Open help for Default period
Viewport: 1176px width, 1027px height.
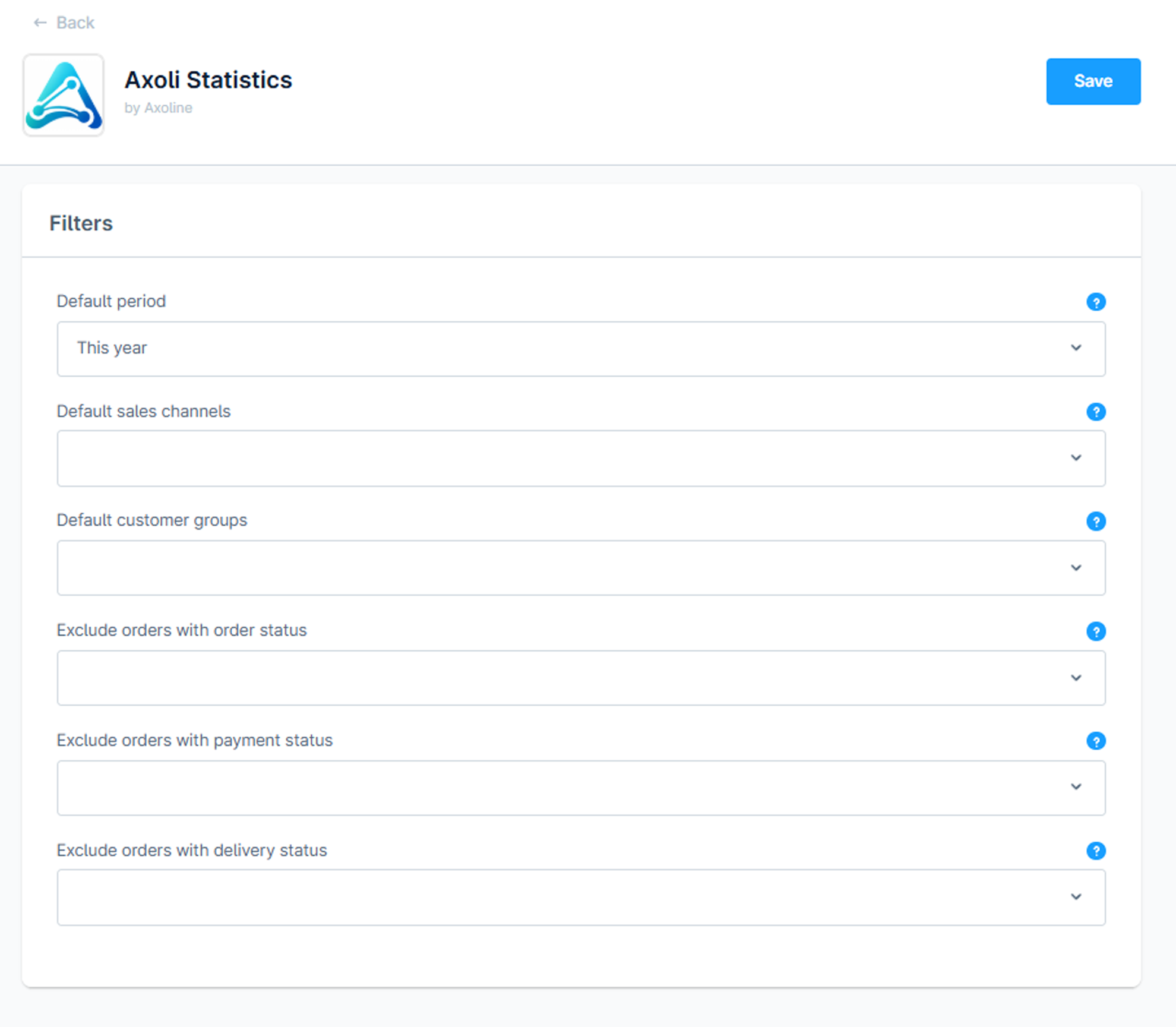pos(1096,302)
